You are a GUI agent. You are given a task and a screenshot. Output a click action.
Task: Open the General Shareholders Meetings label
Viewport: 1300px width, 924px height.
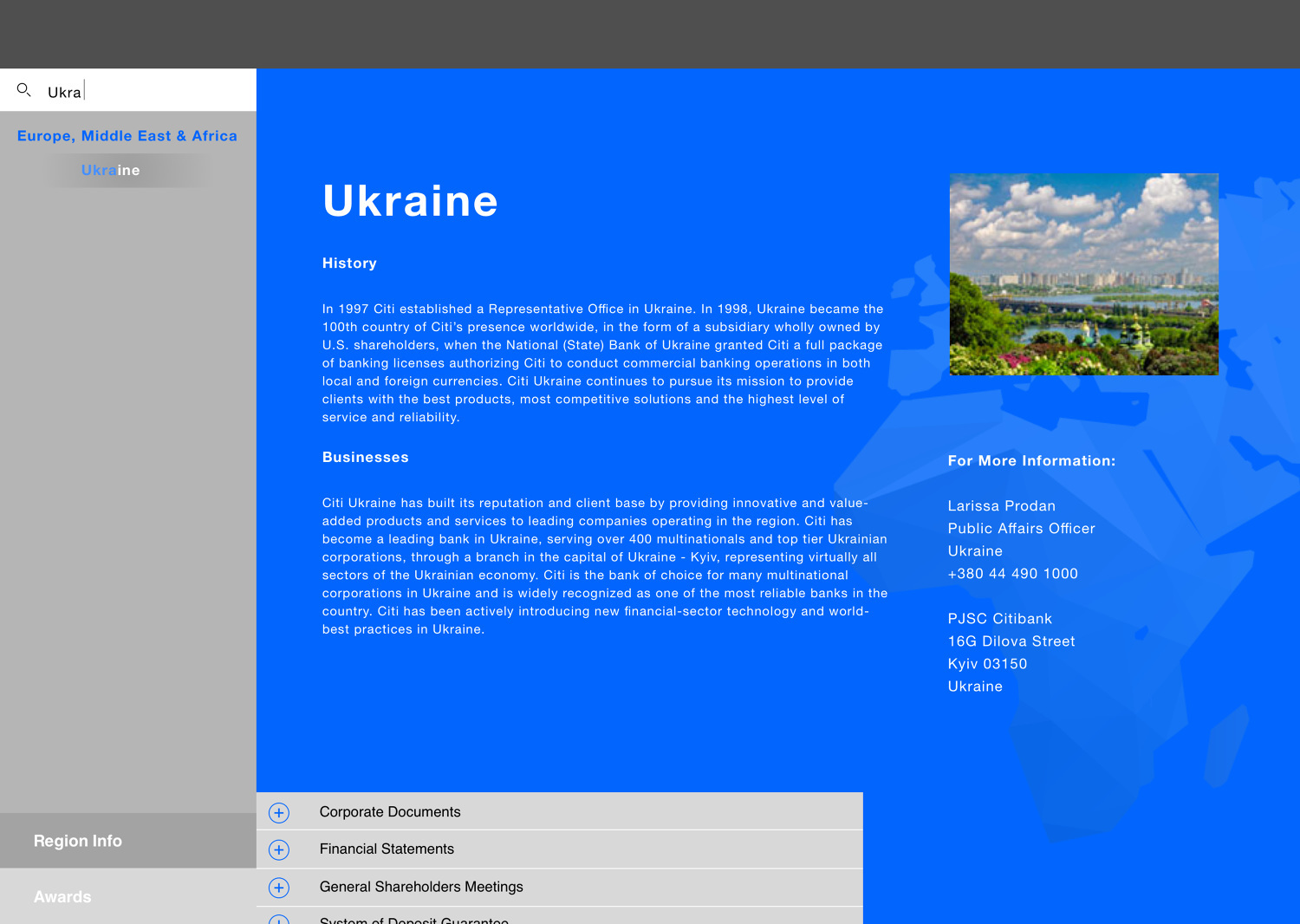(x=421, y=887)
